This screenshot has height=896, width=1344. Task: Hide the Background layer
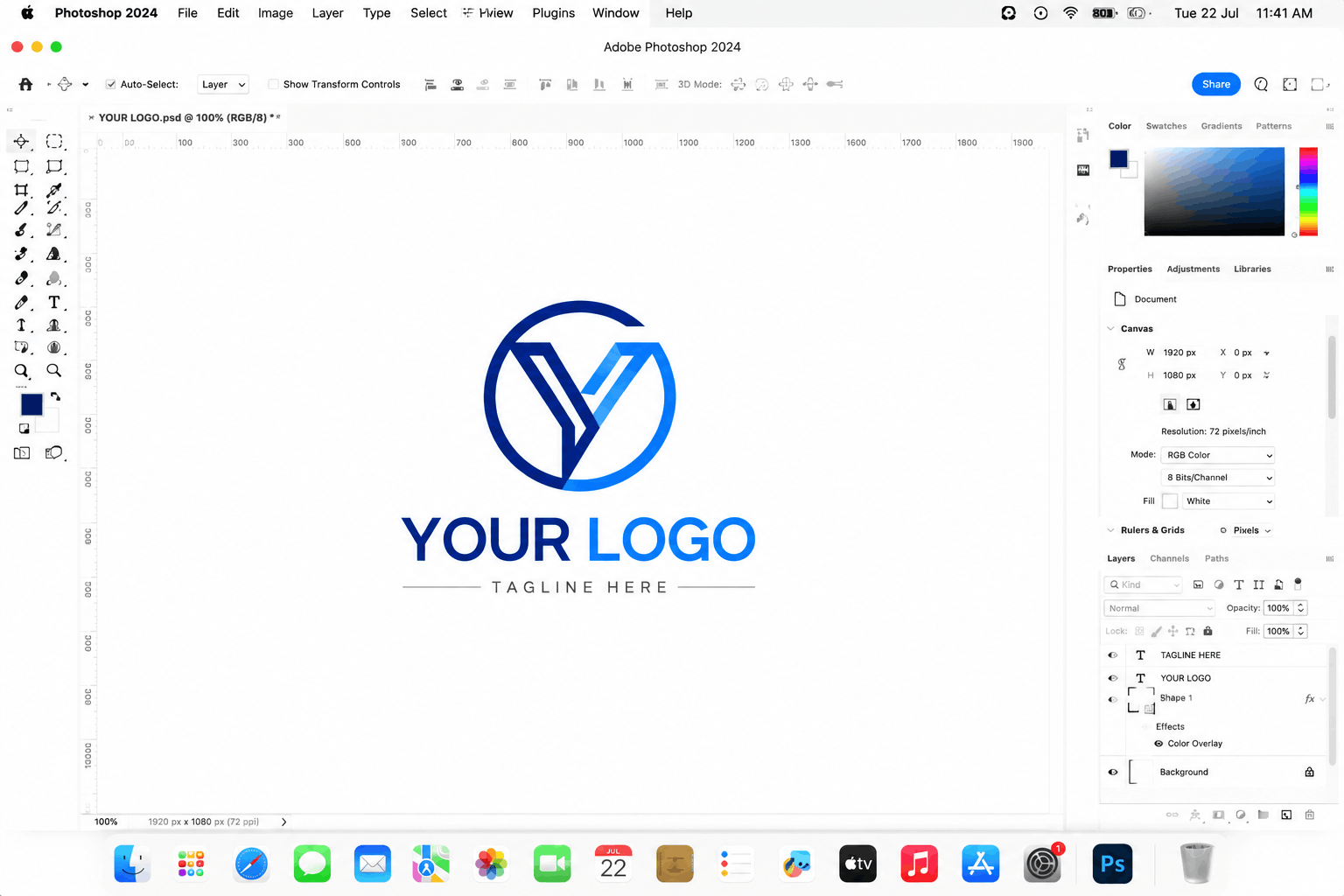[1113, 772]
